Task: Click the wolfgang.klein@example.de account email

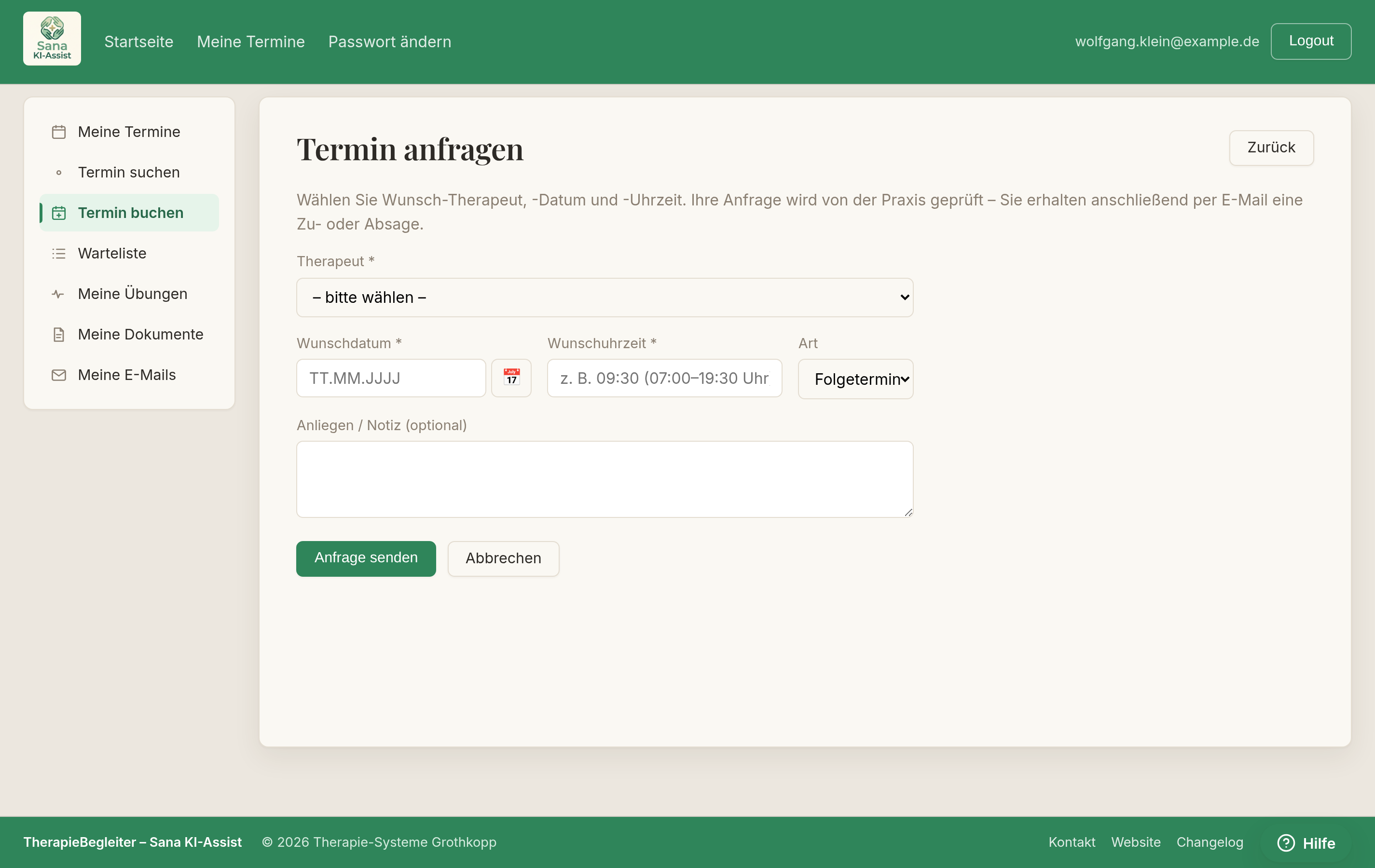Action: 1167,41
